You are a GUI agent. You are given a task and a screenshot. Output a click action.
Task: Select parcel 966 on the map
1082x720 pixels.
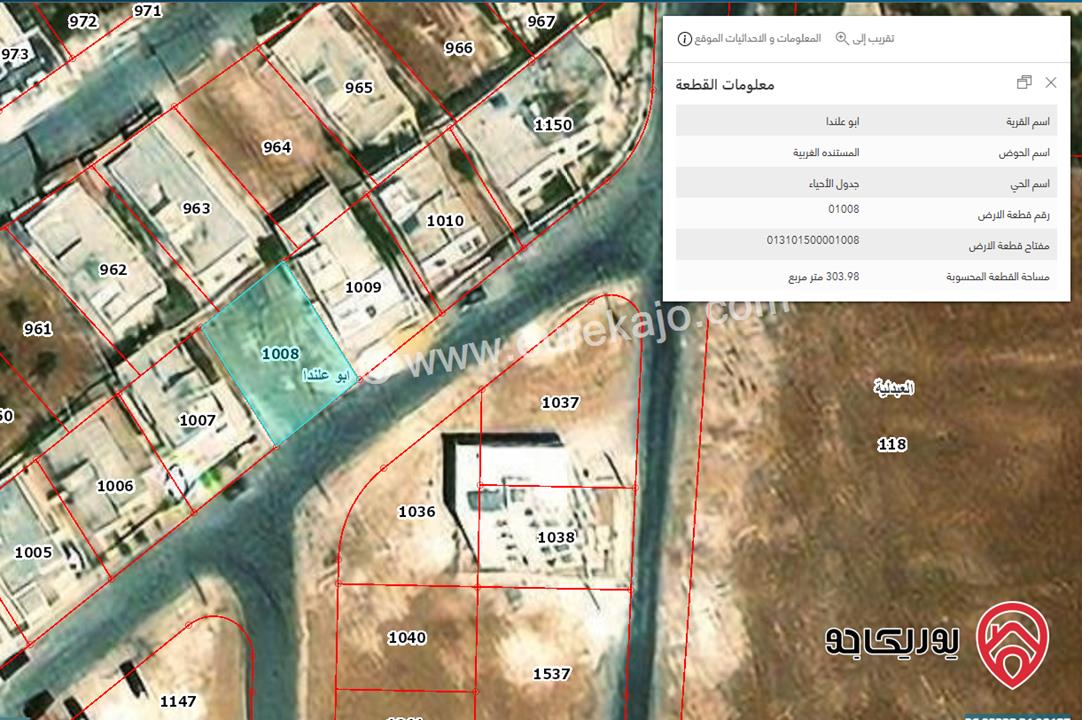tap(459, 48)
